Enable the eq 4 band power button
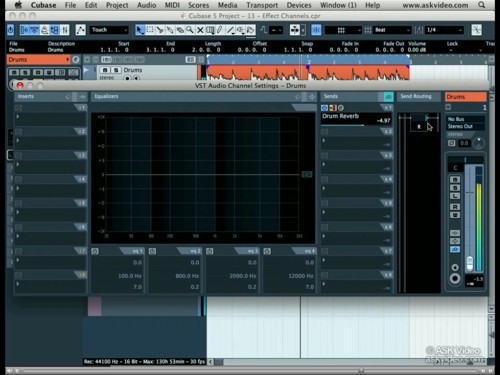The height and width of the screenshot is (375, 500). click(x=267, y=251)
